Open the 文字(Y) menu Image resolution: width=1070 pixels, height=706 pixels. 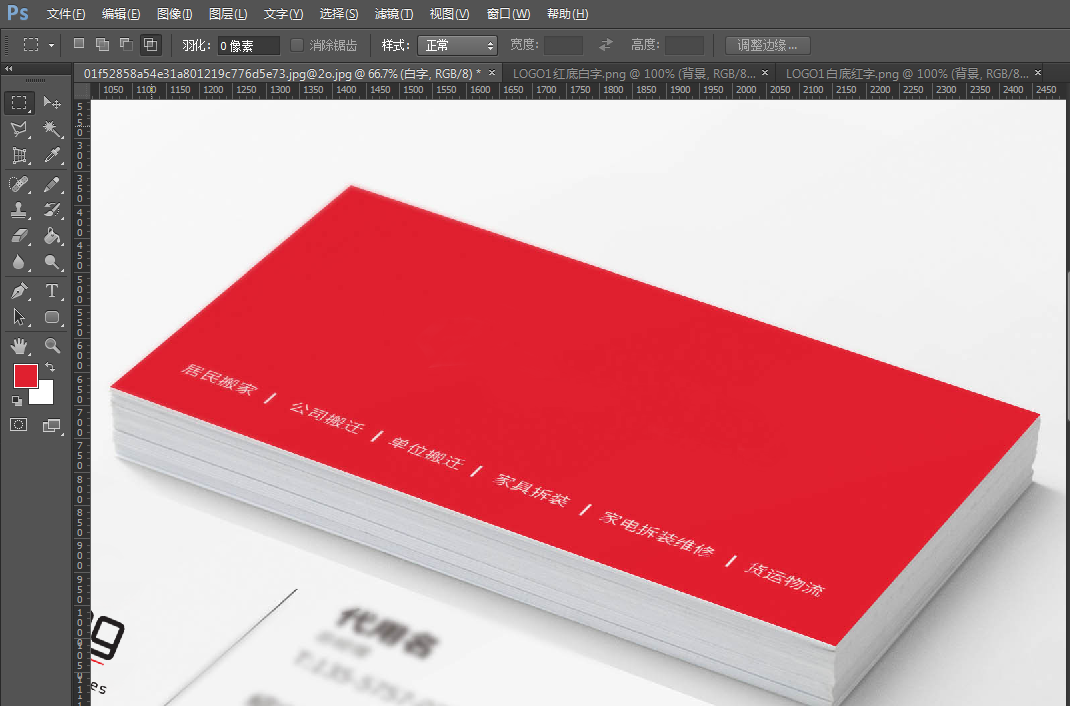click(x=283, y=14)
